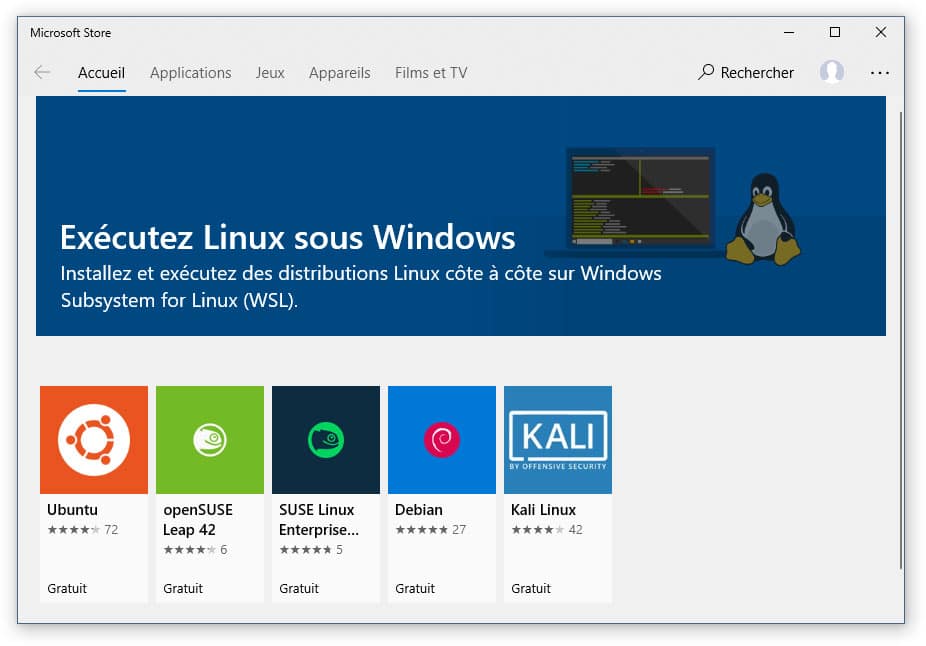The width and height of the screenshot is (926, 646).
Task: Click the SUSE Linux Enterprise title text
Action: tap(319, 520)
